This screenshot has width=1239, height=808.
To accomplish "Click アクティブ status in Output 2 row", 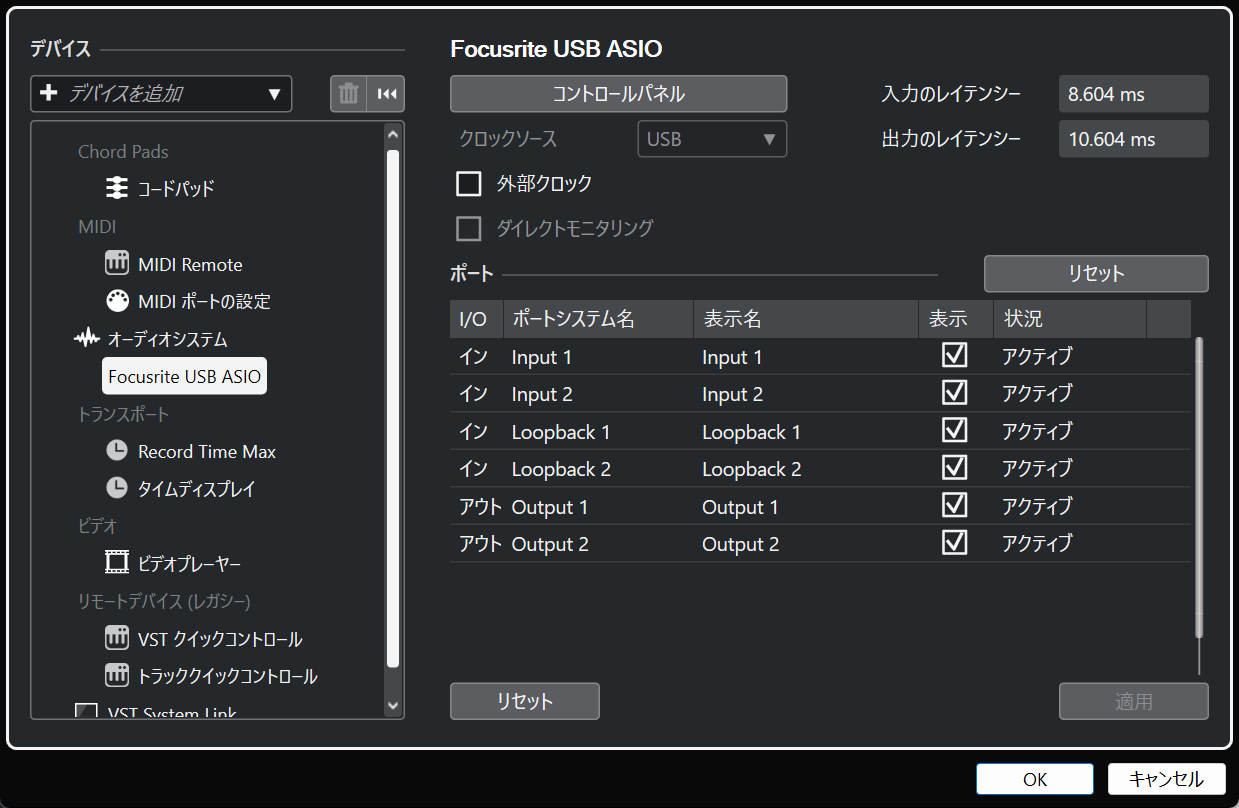I will 1037,544.
